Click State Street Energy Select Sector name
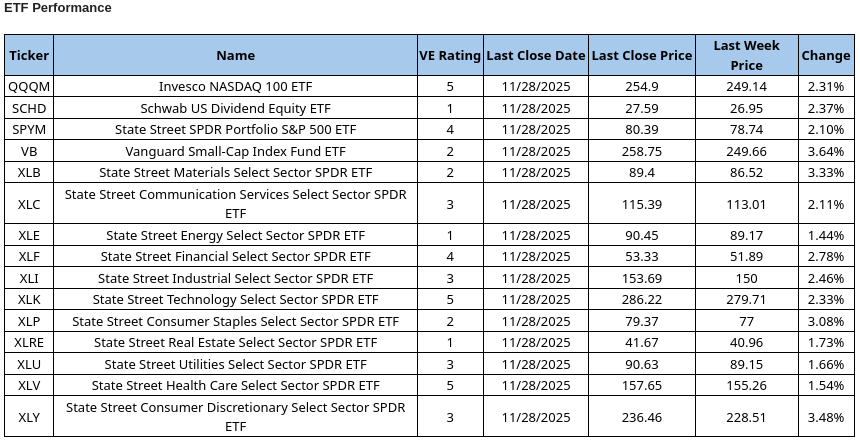 coord(235,235)
